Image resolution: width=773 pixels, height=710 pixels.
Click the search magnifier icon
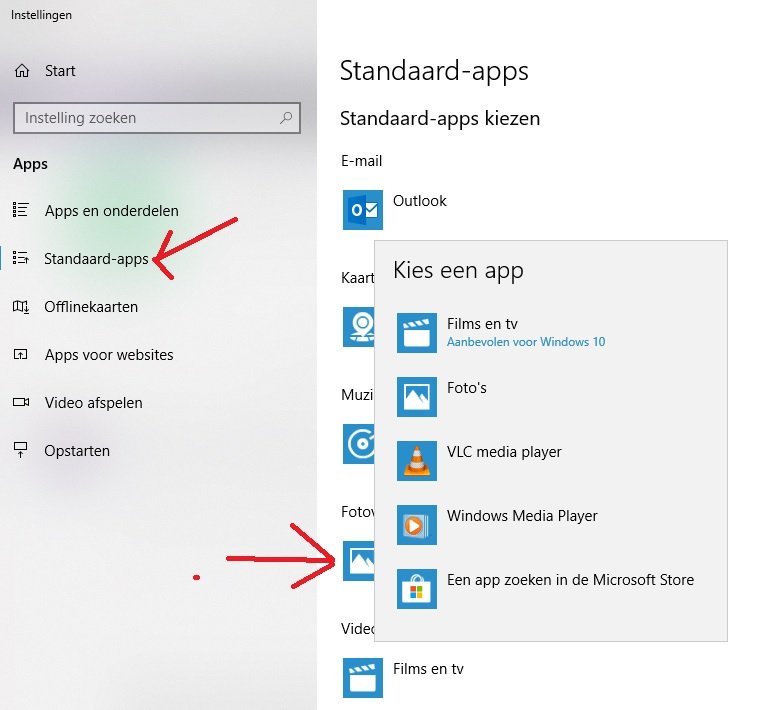286,118
